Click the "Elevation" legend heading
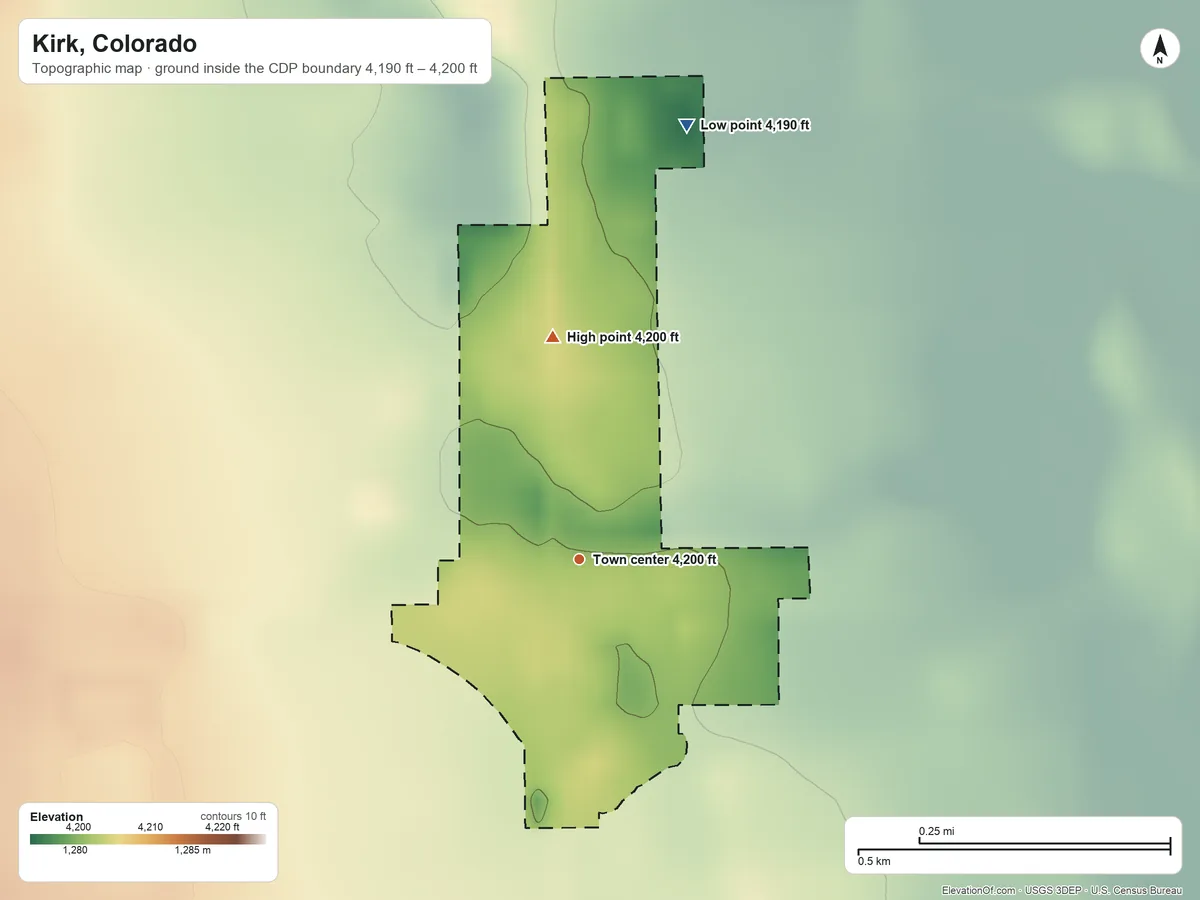 [57, 817]
